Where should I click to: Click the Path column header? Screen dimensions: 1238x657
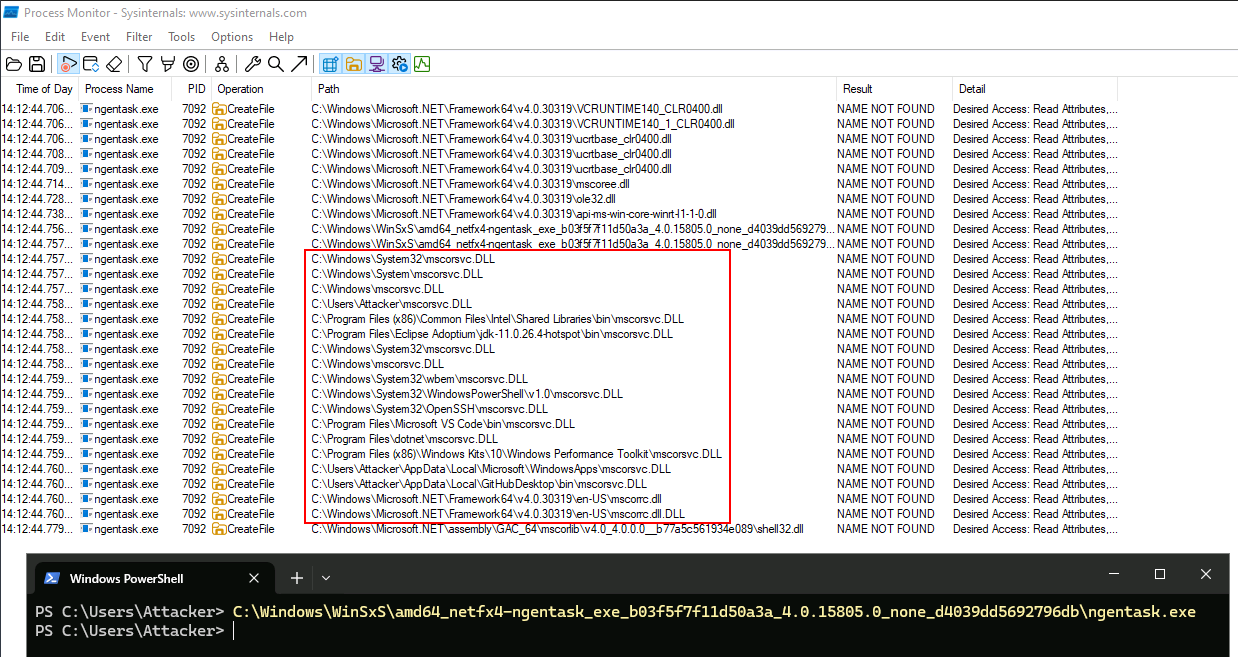coord(573,89)
